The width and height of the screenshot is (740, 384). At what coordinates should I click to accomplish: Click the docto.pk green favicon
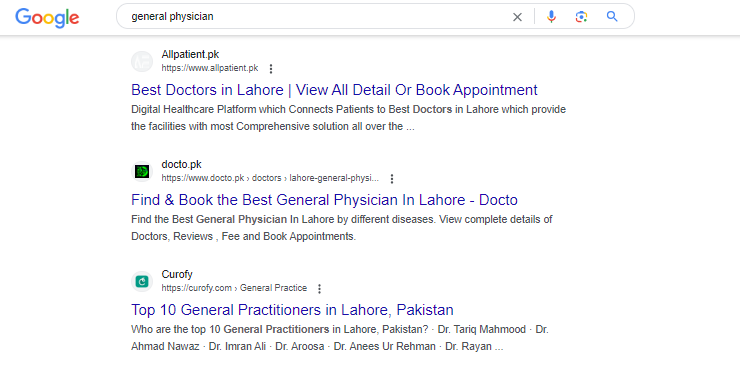[x=142, y=171]
